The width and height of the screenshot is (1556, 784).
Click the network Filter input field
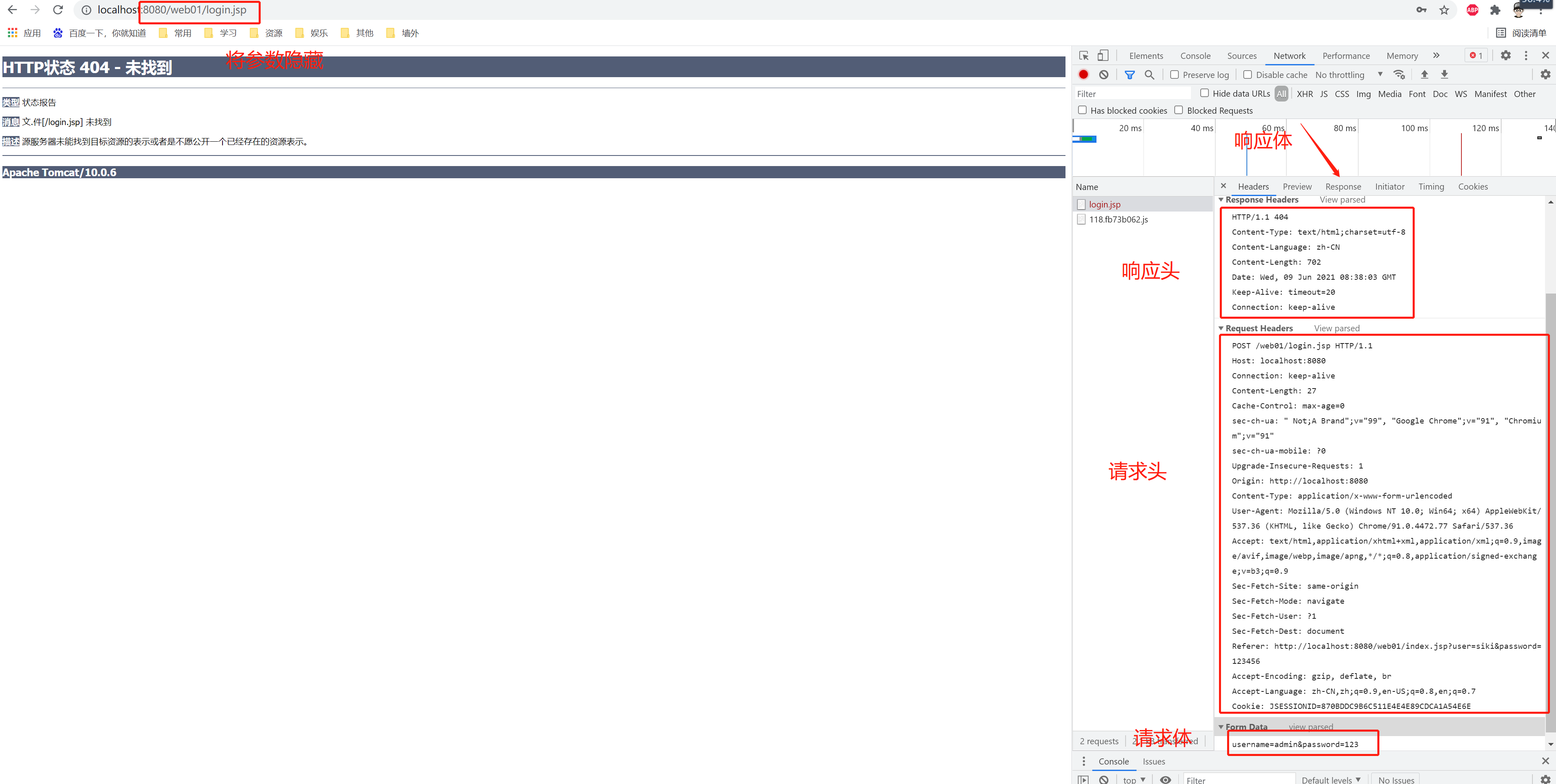[x=1132, y=94]
